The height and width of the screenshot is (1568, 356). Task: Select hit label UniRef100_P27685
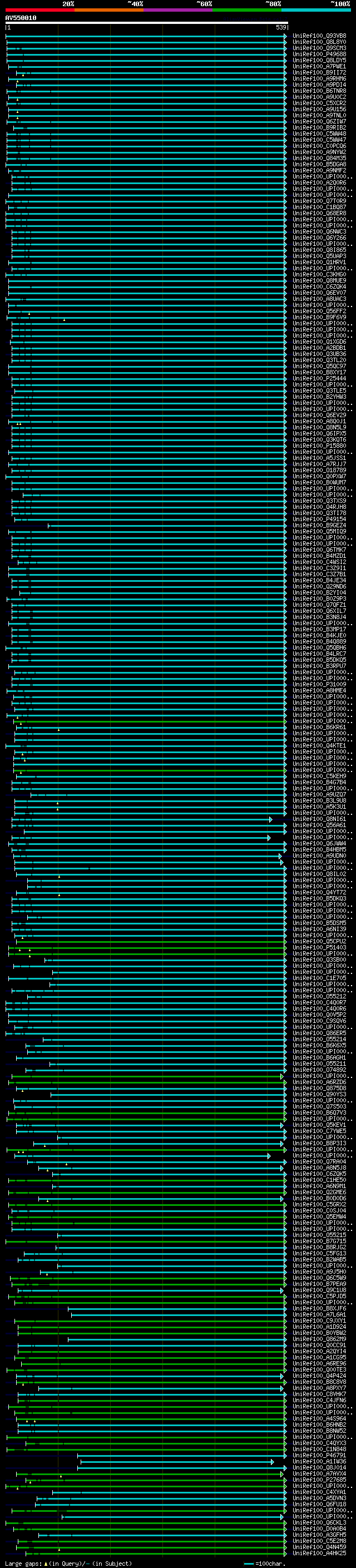coord(319,1480)
